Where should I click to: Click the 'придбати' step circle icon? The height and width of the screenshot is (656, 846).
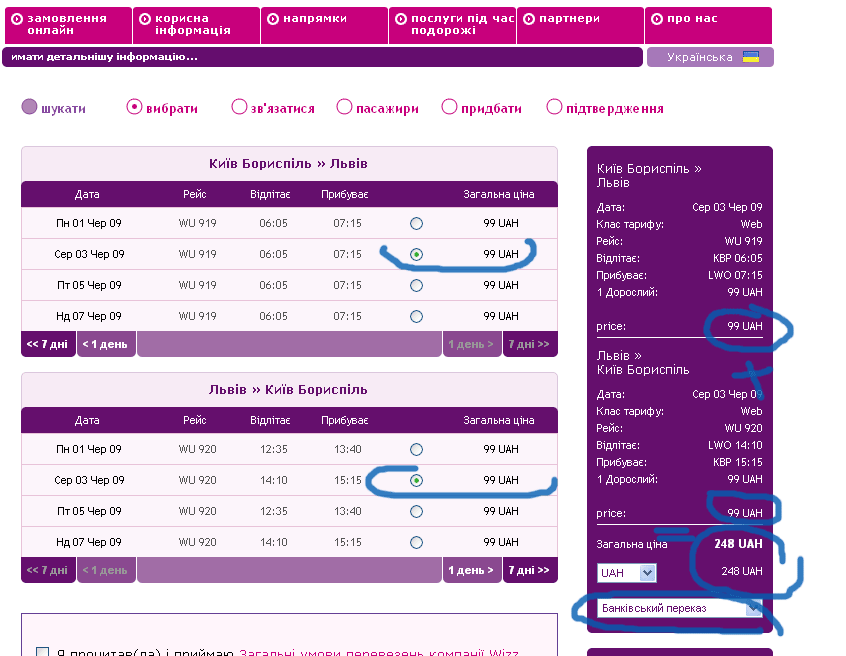(x=449, y=107)
